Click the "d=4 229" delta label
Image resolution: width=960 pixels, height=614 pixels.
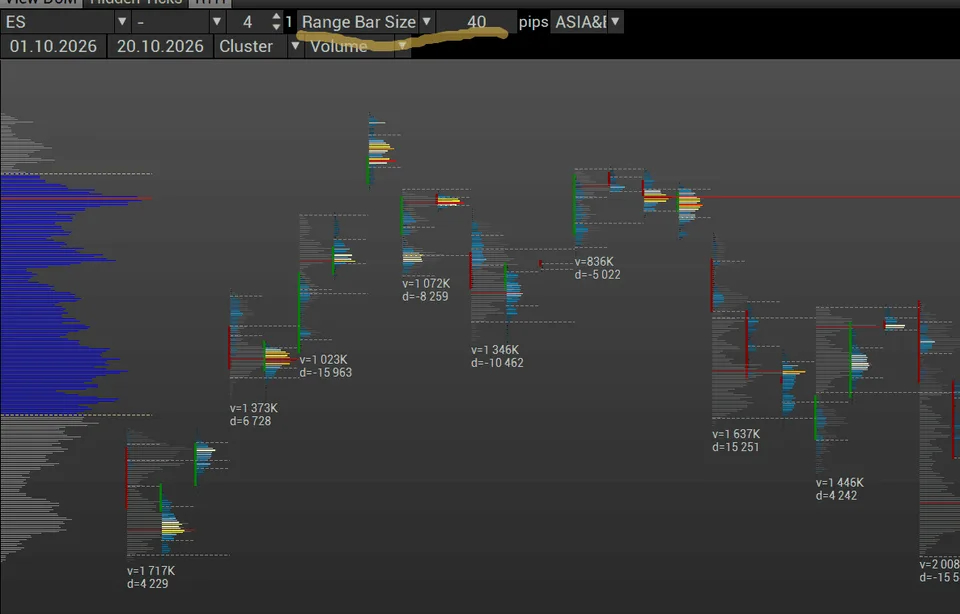click(148, 583)
